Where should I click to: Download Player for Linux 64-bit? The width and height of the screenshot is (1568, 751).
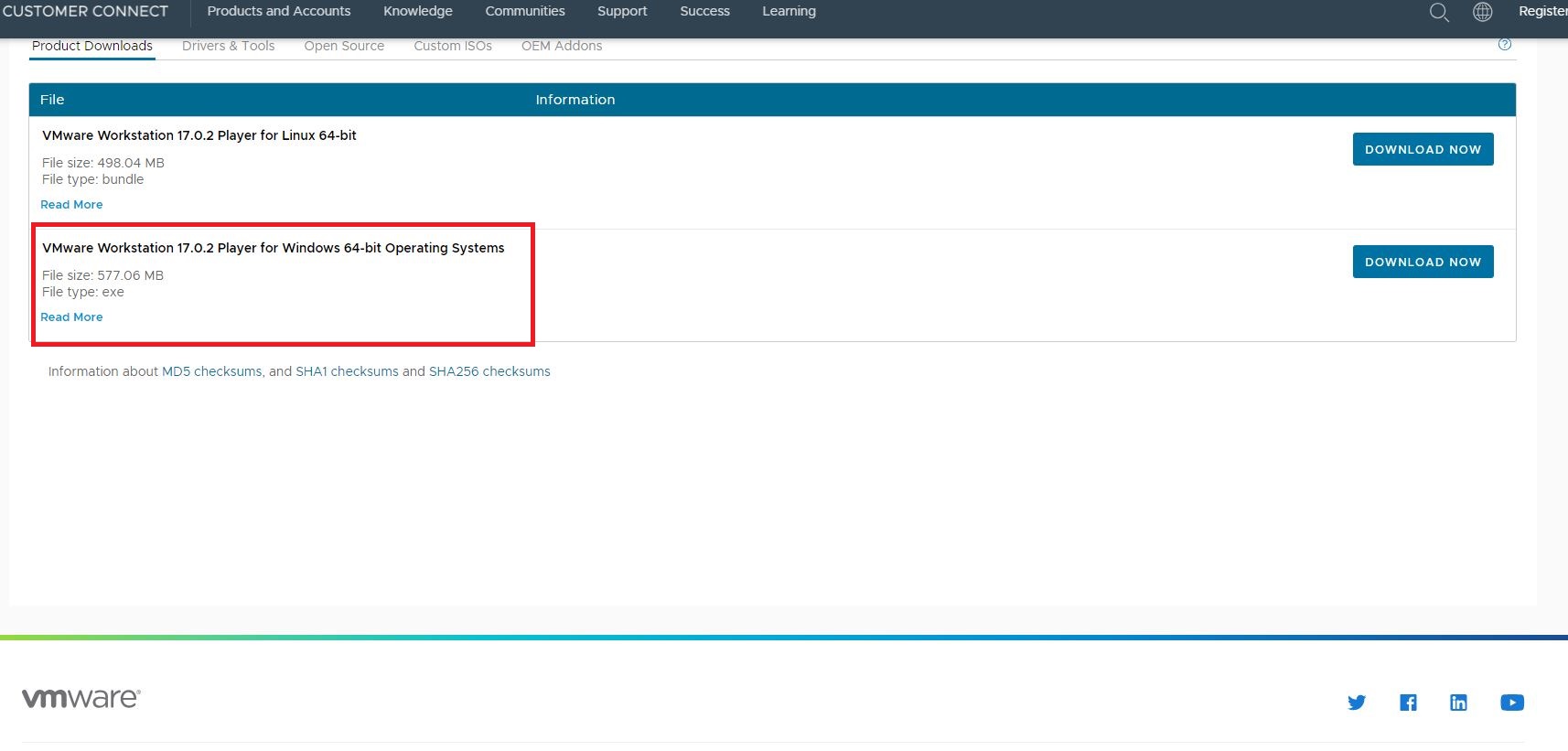(x=1423, y=149)
